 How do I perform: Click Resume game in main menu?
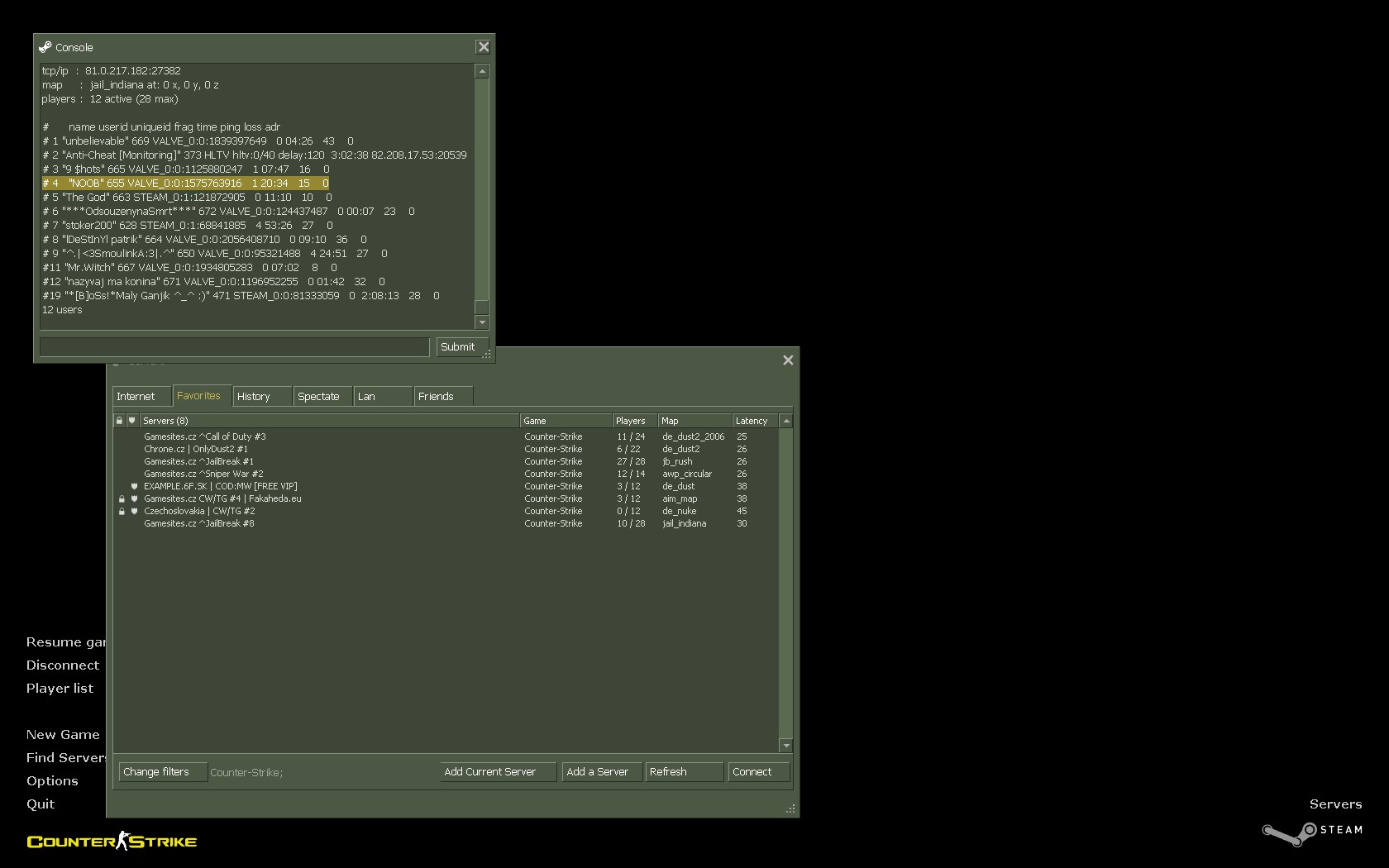pyautogui.click(x=66, y=642)
